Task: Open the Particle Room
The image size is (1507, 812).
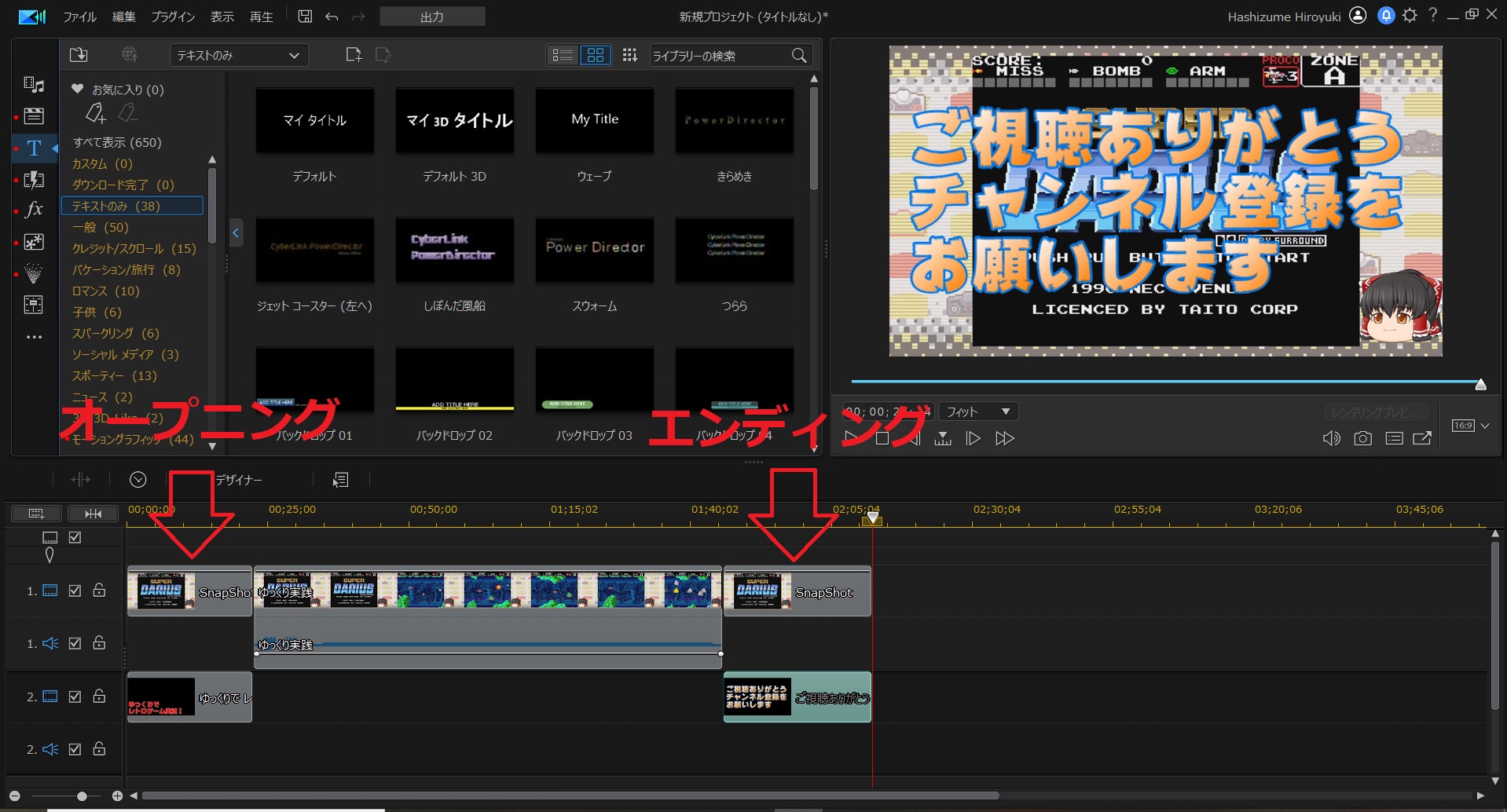Action: (x=34, y=273)
